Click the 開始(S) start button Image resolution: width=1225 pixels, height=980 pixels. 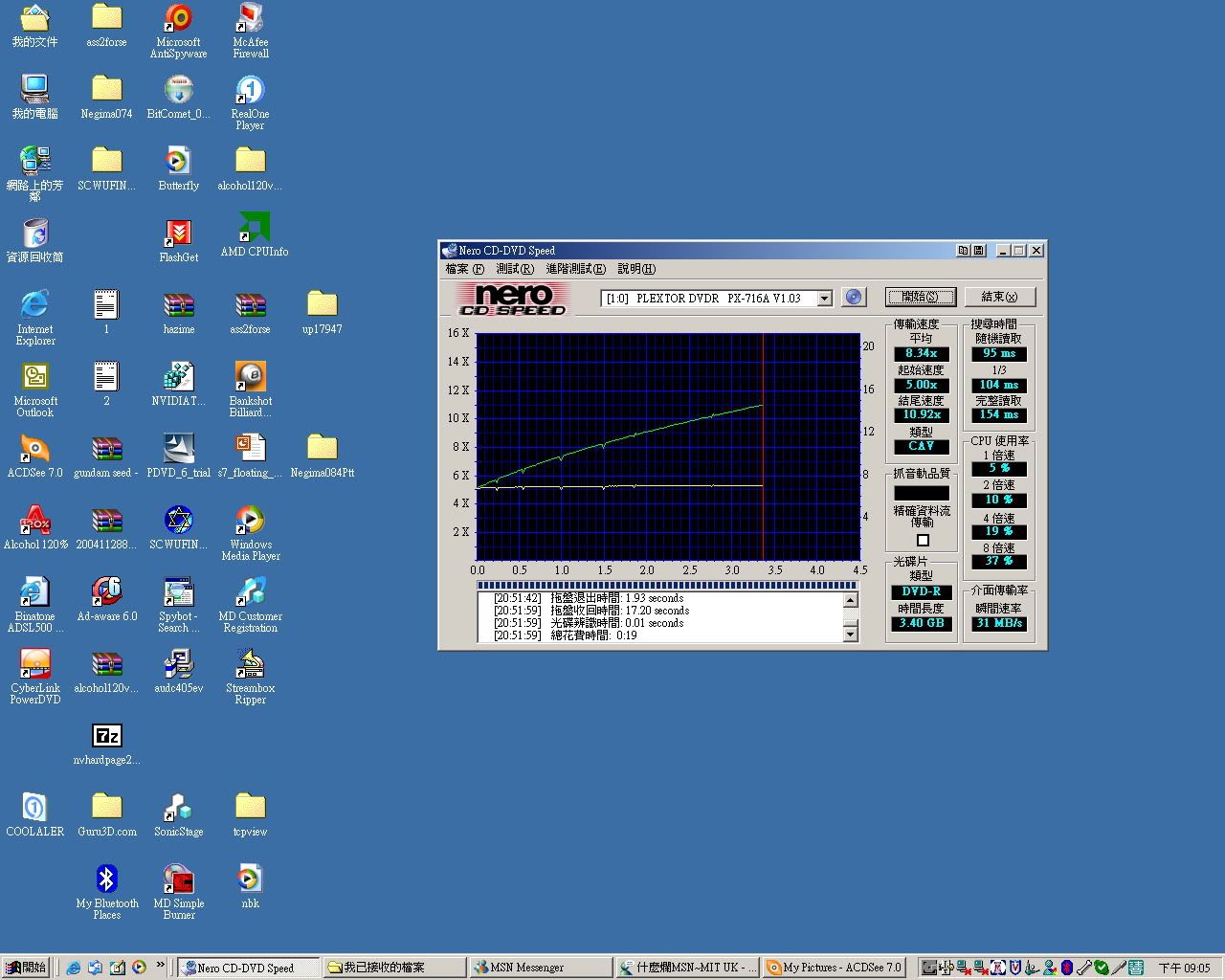[921, 297]
